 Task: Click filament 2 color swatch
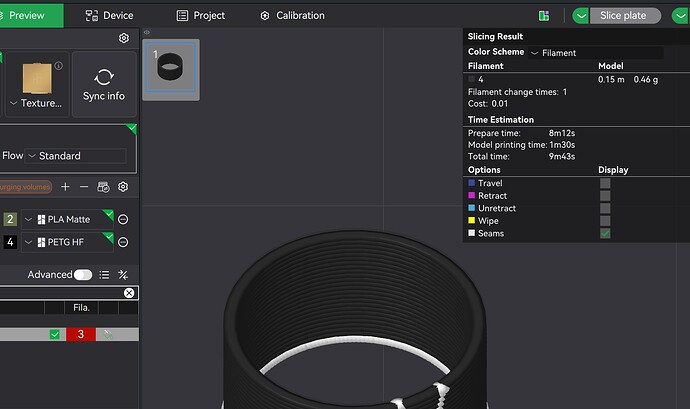[10, 219]
